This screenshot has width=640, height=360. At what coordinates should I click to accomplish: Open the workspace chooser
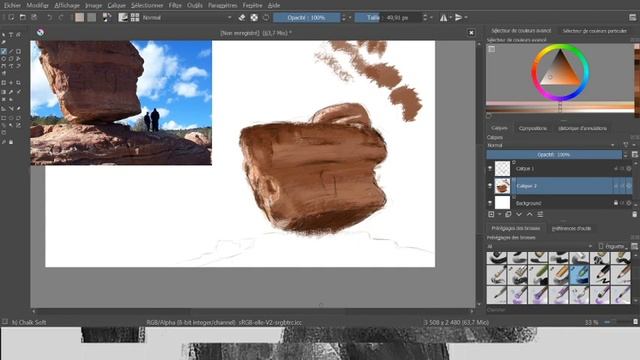coord(633,18)
